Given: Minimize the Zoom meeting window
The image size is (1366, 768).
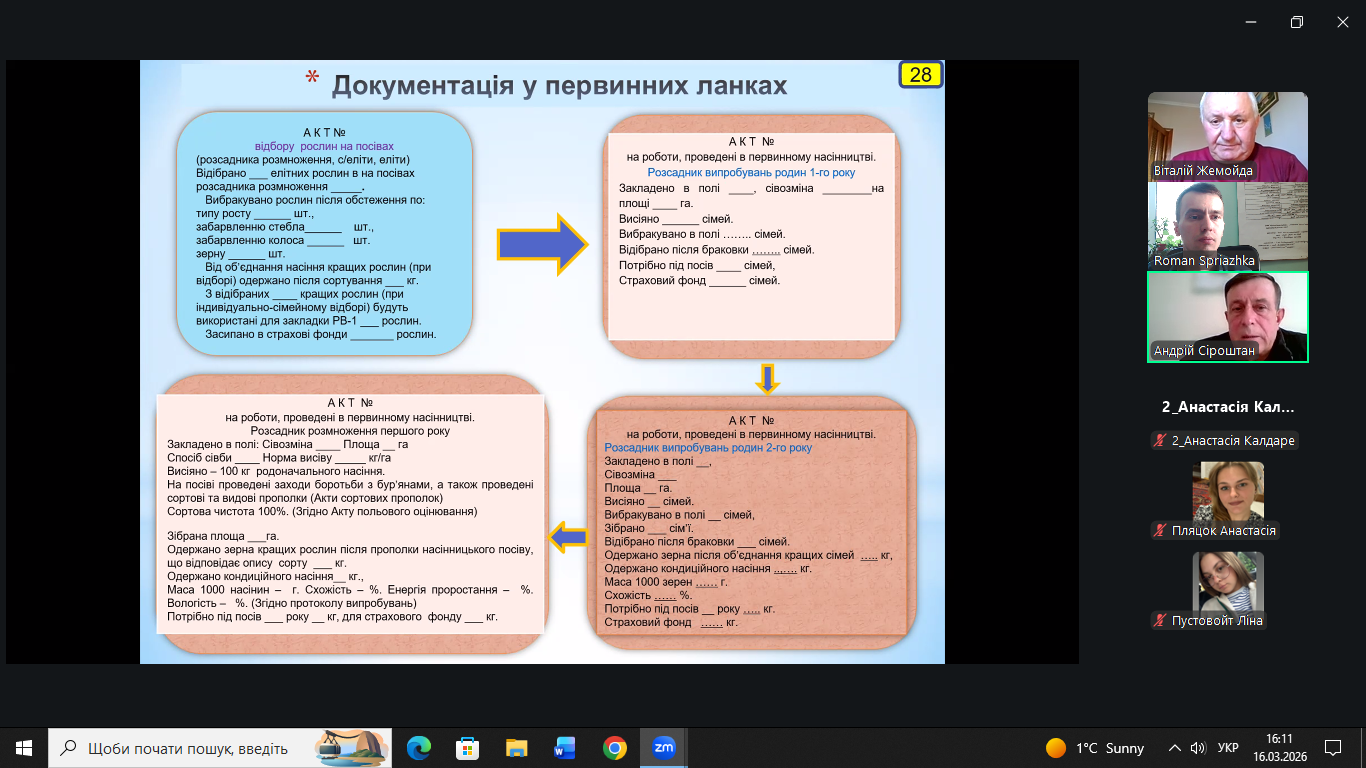Looking at the screenshot, I should tap(1250, 22).
